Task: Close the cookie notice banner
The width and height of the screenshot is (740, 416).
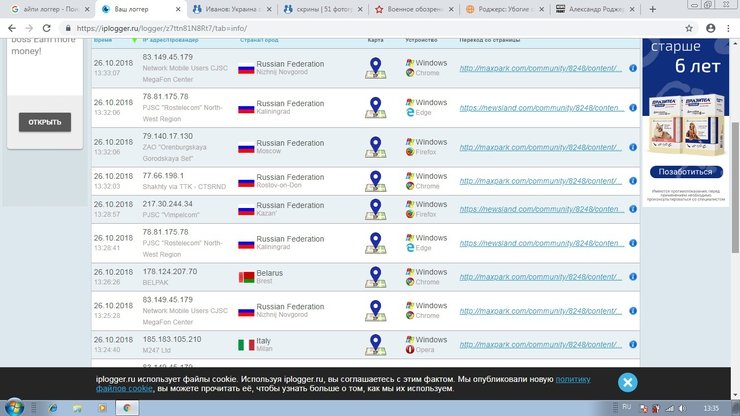Action: (627, 382)
